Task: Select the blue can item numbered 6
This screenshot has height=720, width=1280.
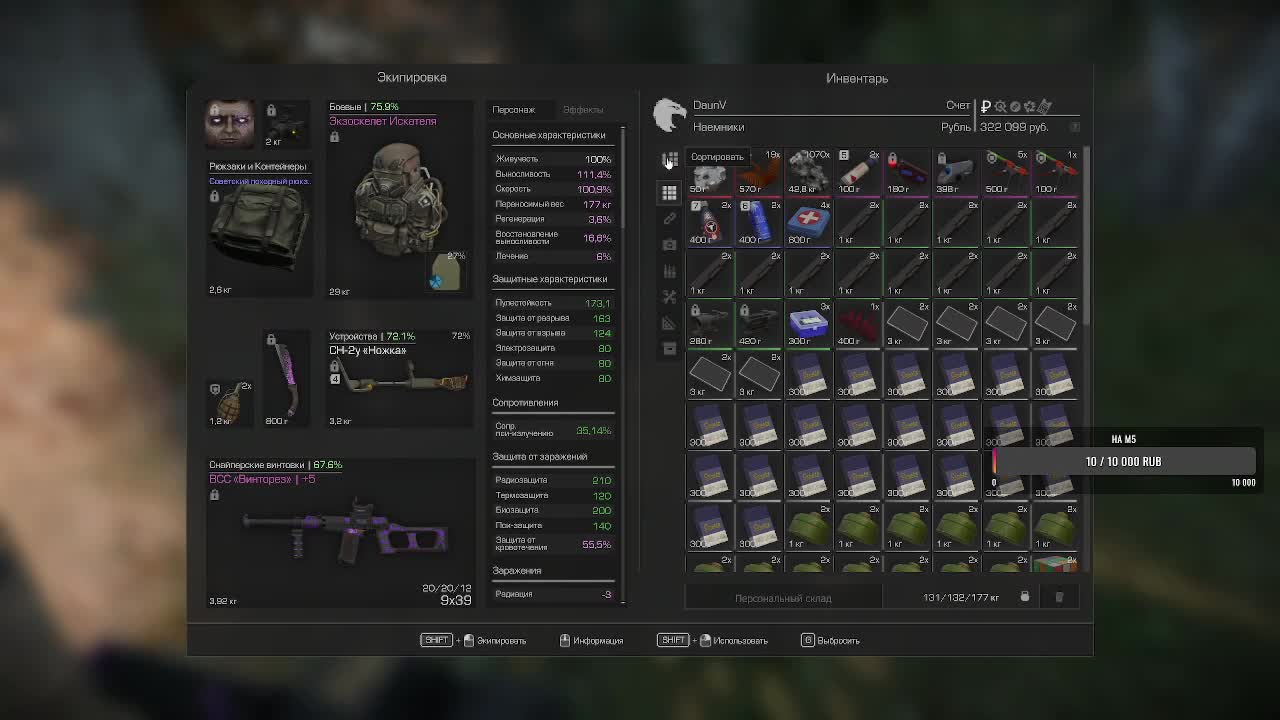Action: coord(759,222)
